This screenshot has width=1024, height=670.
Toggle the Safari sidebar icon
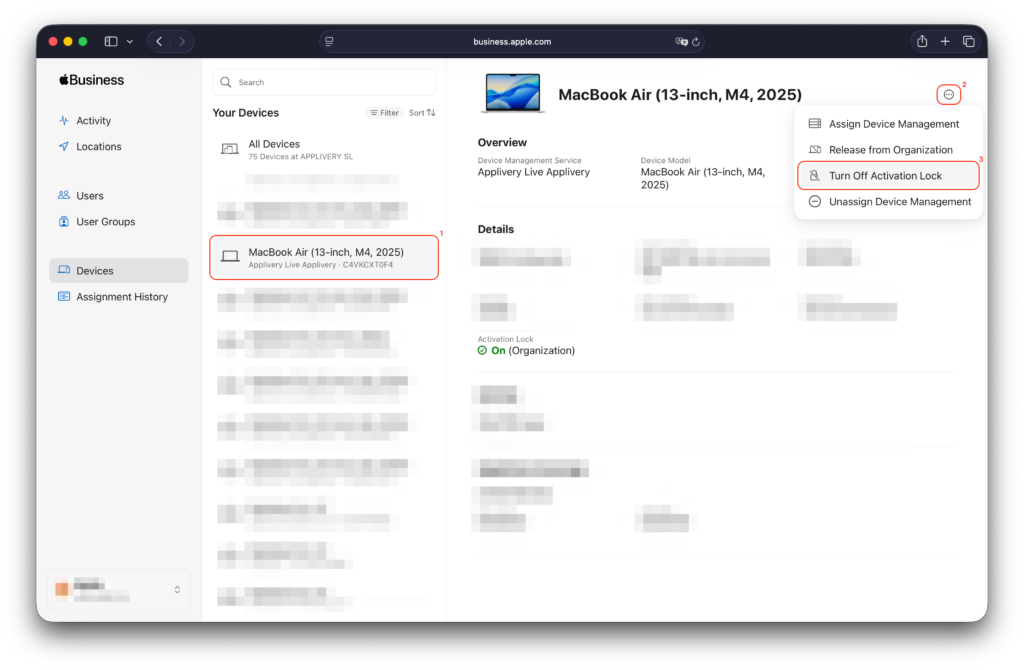(x=111, y=41)
